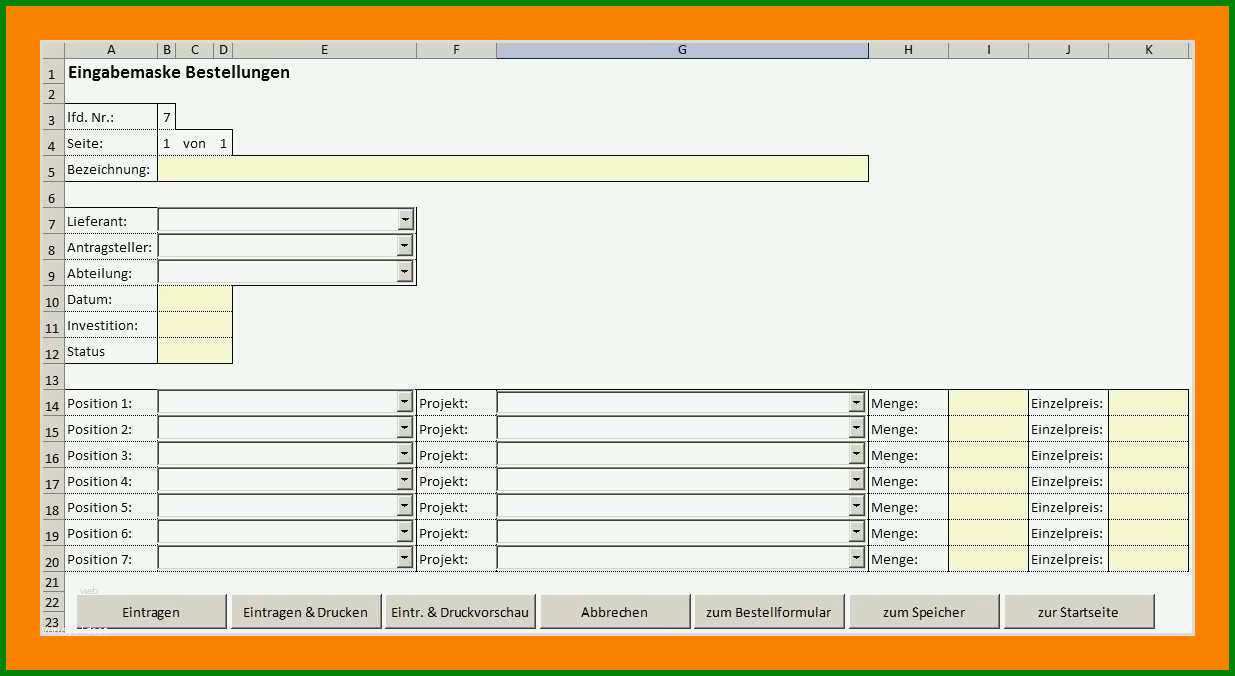Click the yellow Datum input cell
The height and width of the screenshot is (676, 1235).
[195, 298]
